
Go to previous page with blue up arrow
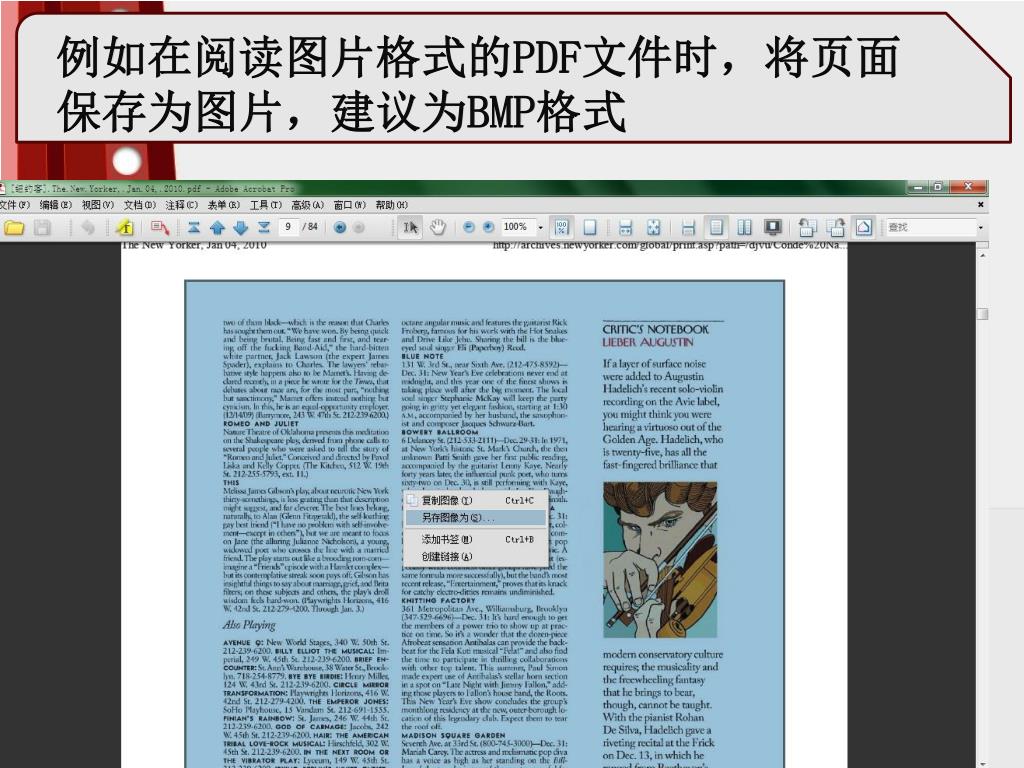pos(217,227)
